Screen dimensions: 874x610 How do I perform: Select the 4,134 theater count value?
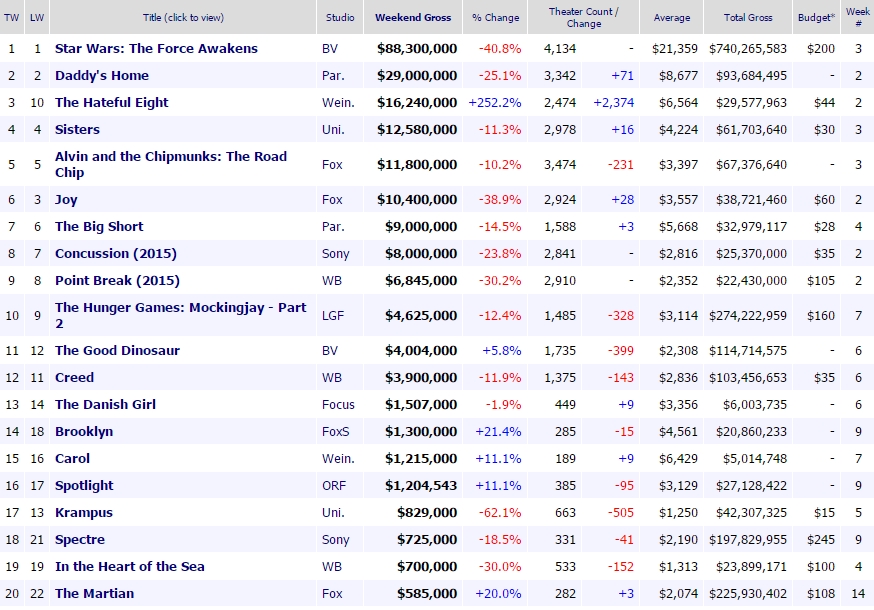(560, 49)
